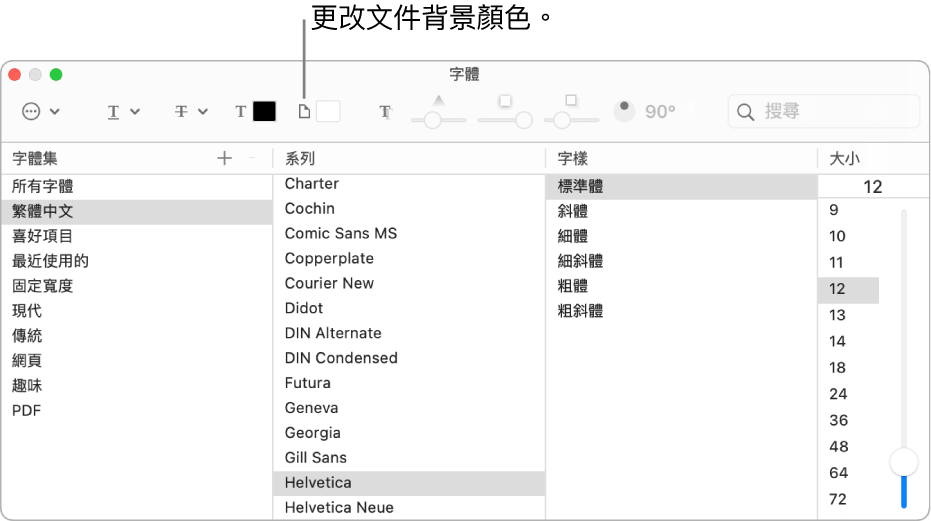
Task: Choose the Cochin font family
Action: point(408,209)
